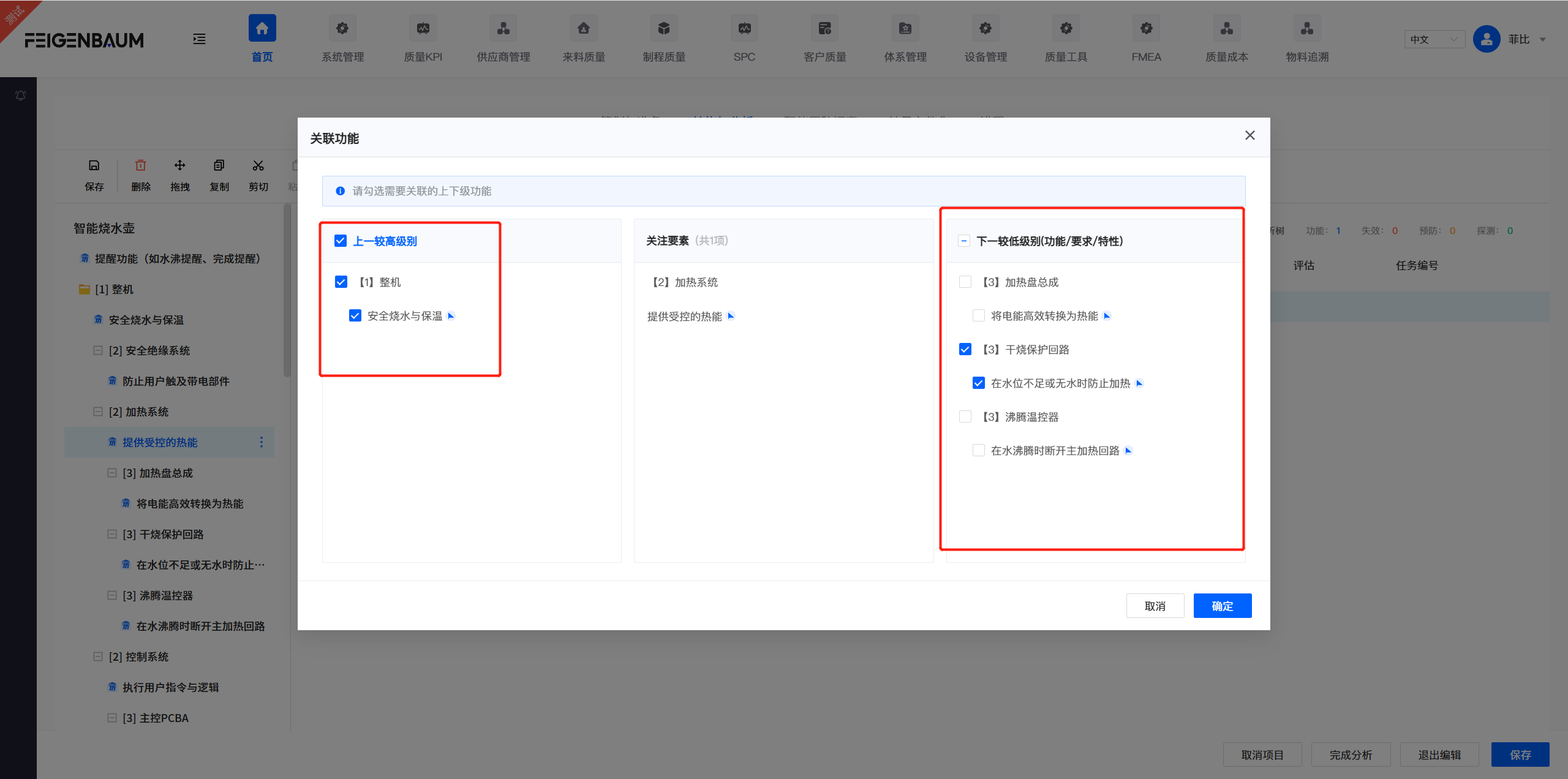Collapse the [2] 加热系统 tree node
The height and width of the screenshot is (779, 1568).
coord(98,411)
